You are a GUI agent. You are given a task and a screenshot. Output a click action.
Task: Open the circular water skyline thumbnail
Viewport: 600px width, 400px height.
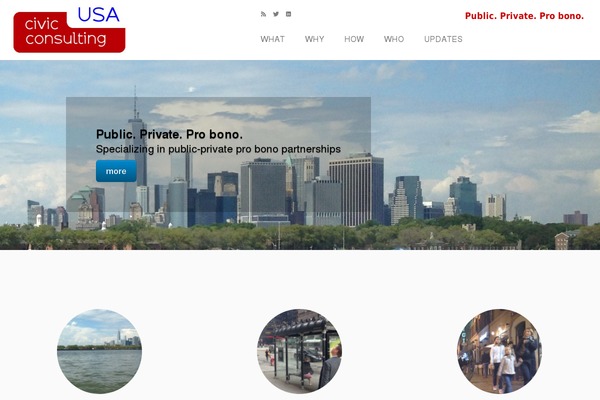(99, 351)
